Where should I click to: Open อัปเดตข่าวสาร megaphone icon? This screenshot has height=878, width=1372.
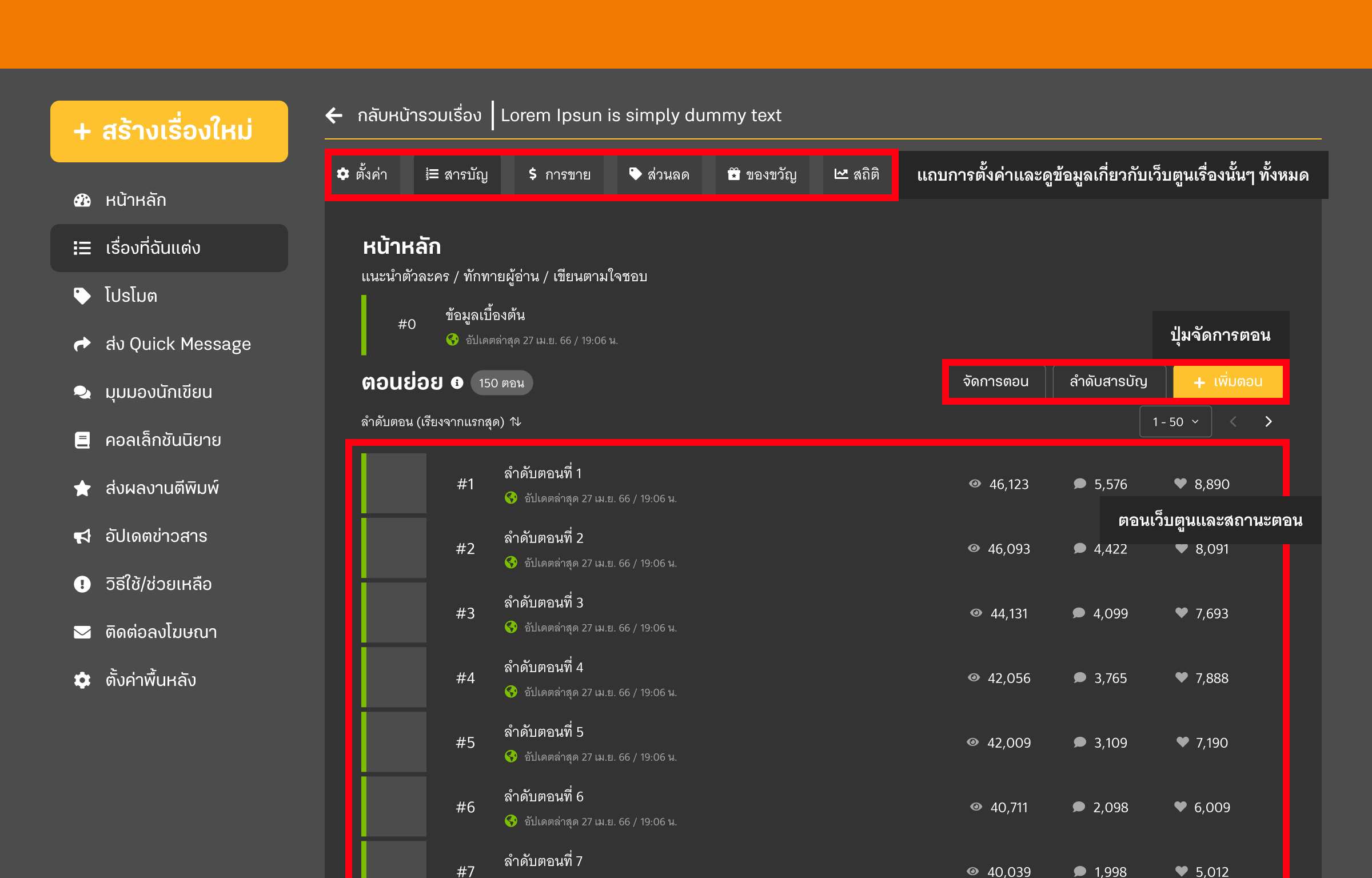(x=82, y=536)
